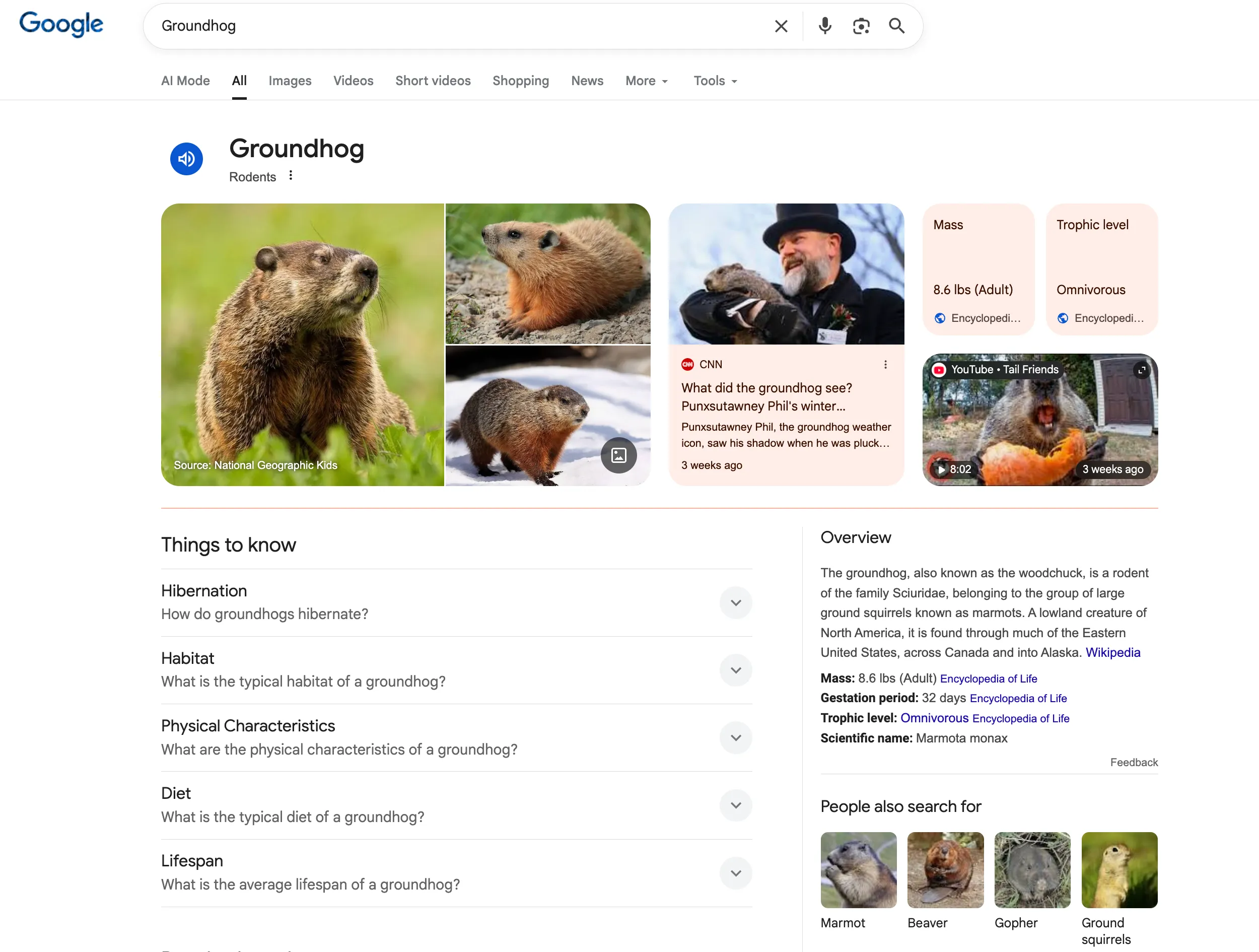Expand the Hibernation question
Image resolution: width=1259 pixels, height=952 pixels.
click(735, 602)
